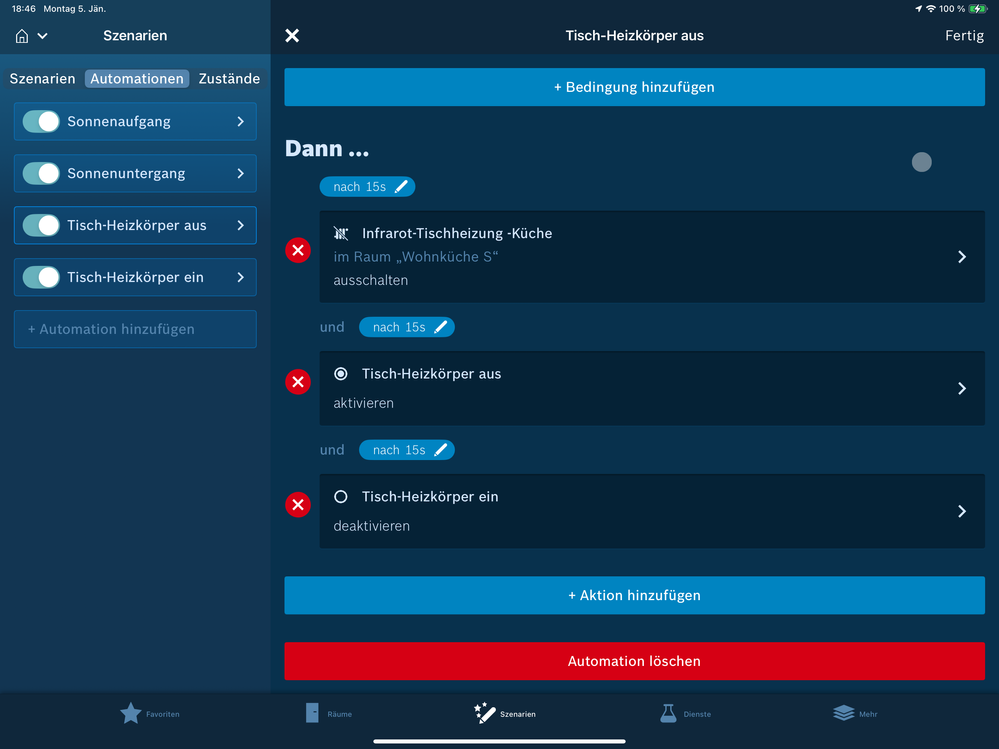Open Favoriten star icon in bottom bar
The height and width of the screenshot is (749, 999).
point(131,713)
